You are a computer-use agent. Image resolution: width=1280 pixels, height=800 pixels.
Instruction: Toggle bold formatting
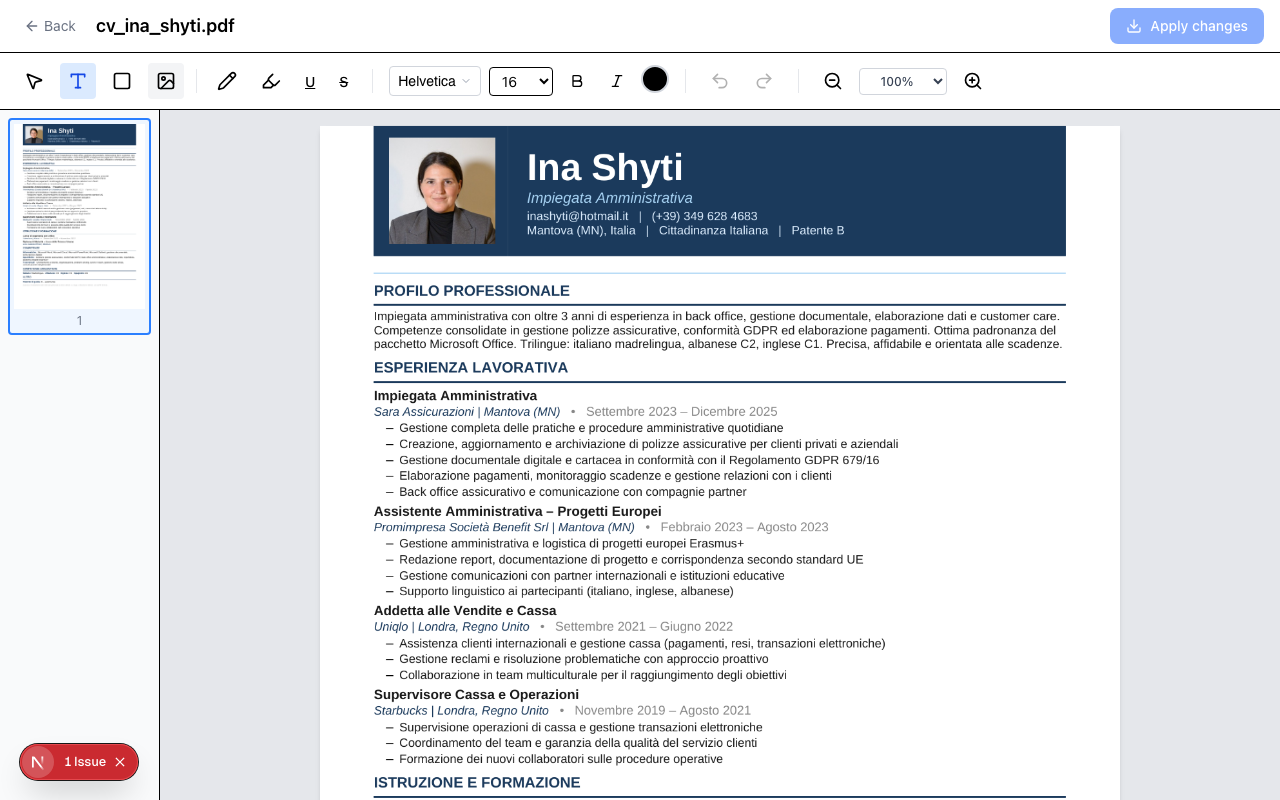pyautogui.click(x=577, y=81)
